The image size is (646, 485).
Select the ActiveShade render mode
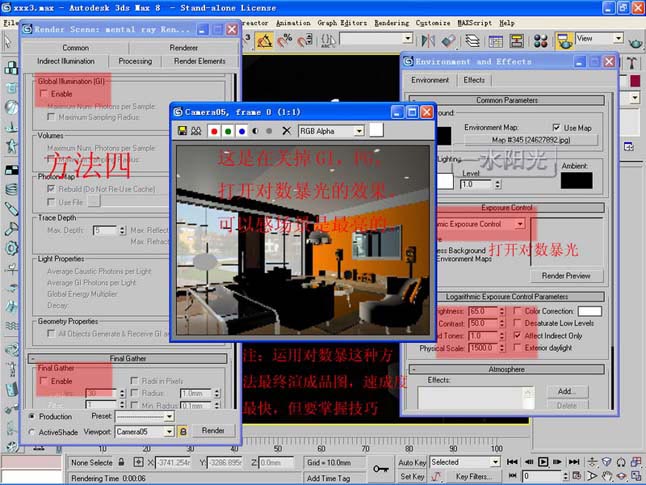32,432
